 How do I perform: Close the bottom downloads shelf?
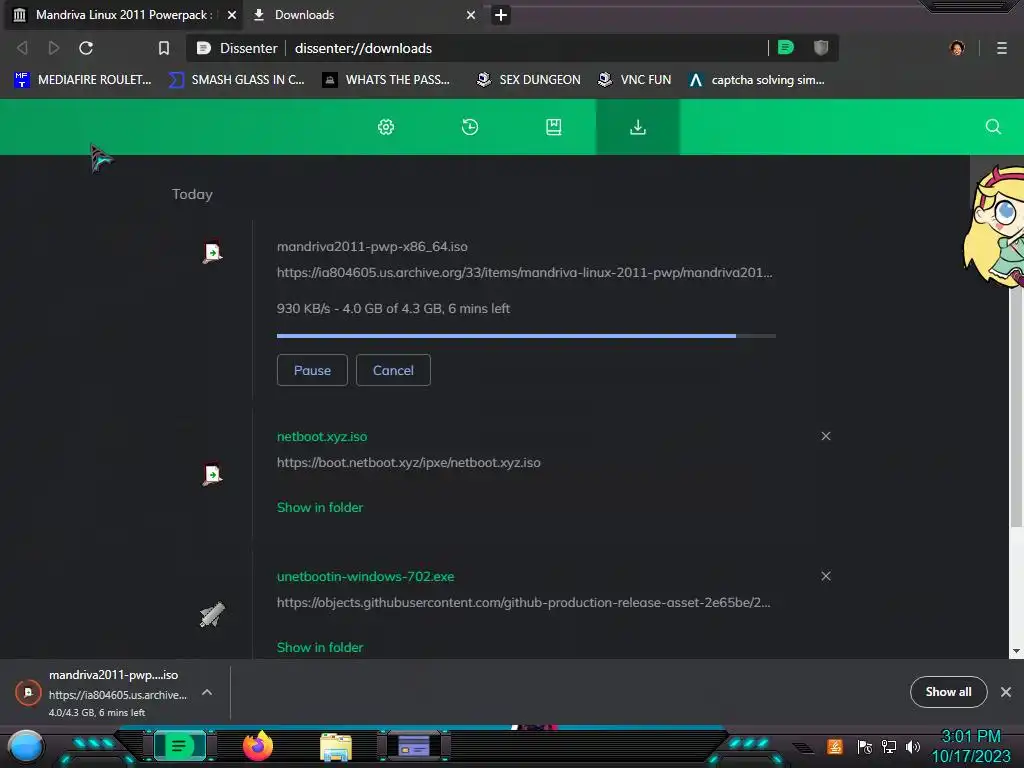point(1006,692)
